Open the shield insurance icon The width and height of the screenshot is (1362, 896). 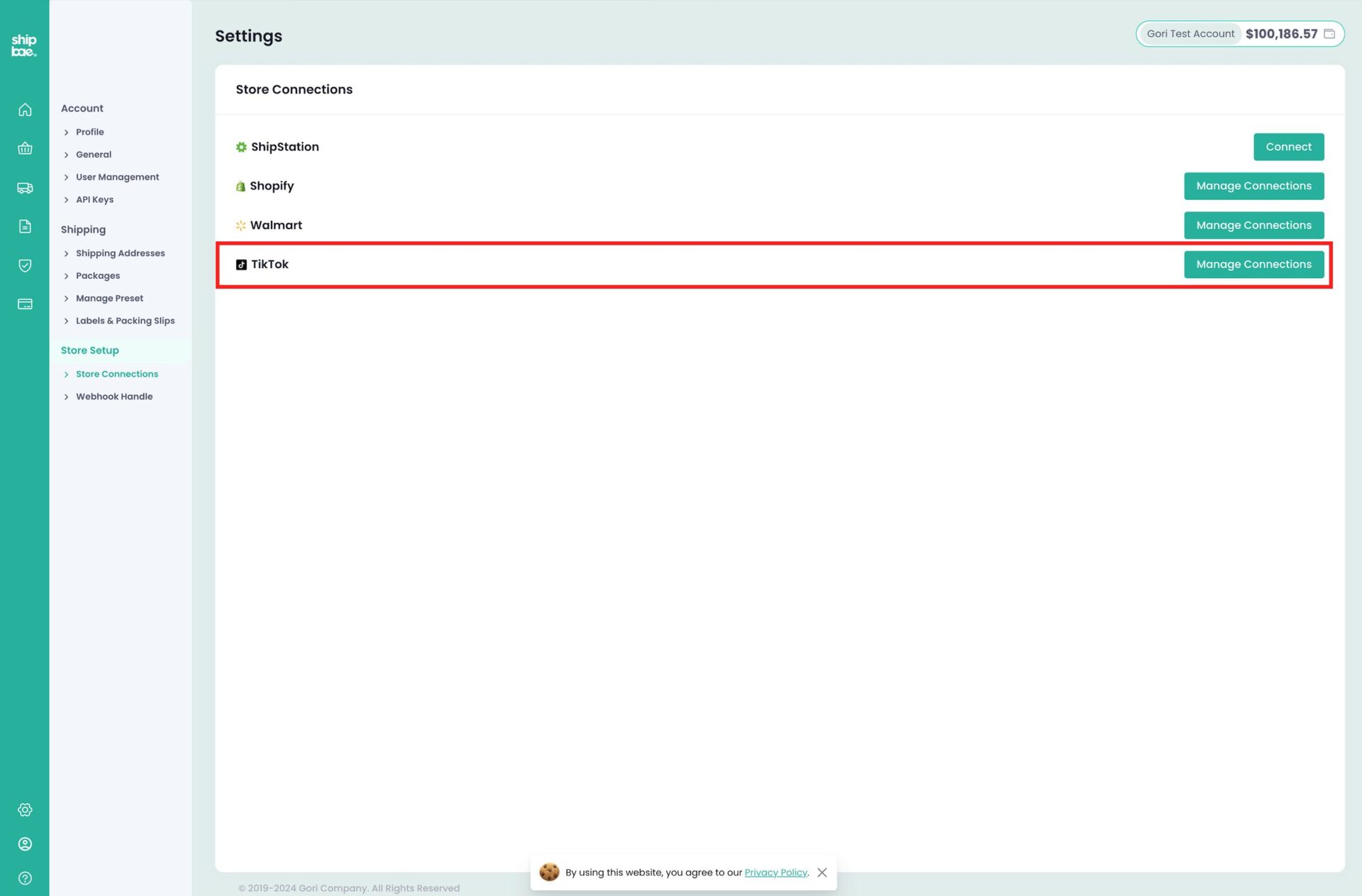(x=25, y=265)
